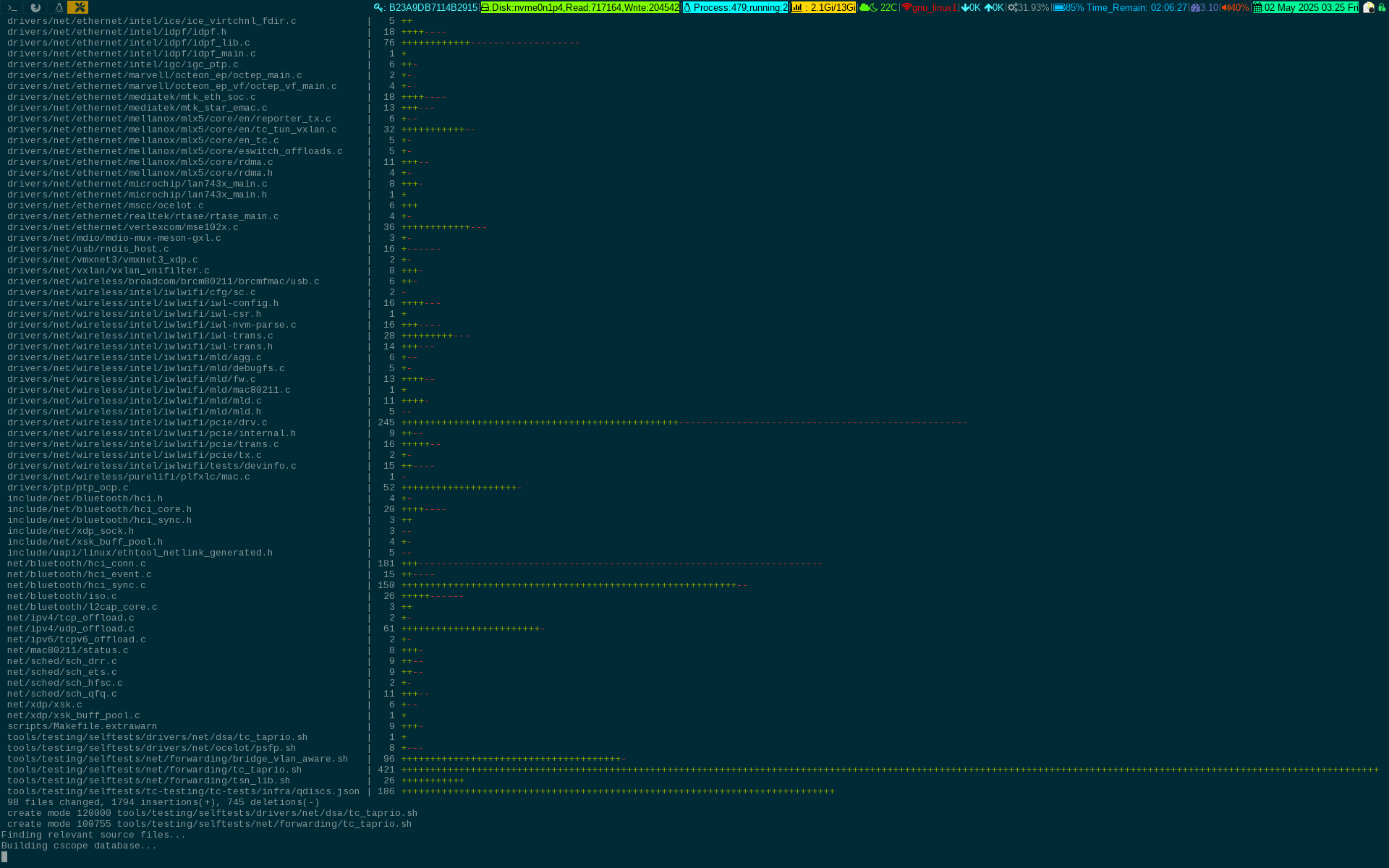The image size is (1389, 868).
Task: Click volume level 40%
Action: point(1239,7)
